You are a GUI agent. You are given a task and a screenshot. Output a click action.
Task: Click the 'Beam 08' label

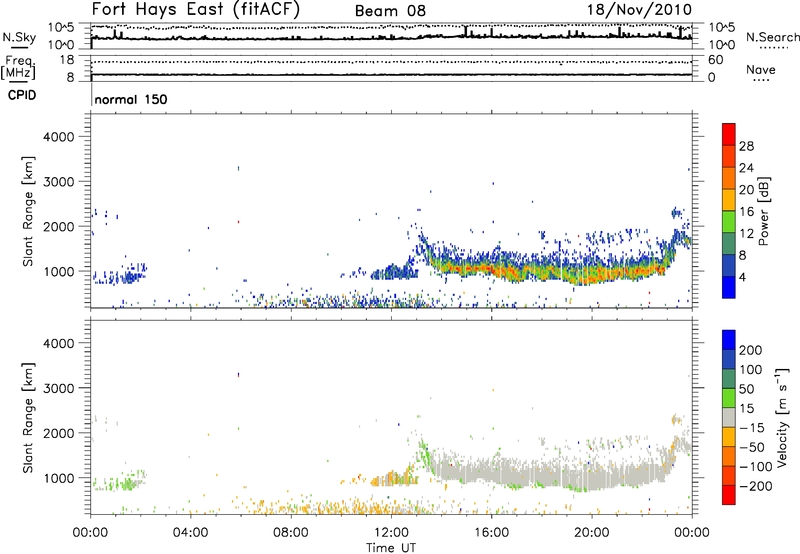coord(390,11)
